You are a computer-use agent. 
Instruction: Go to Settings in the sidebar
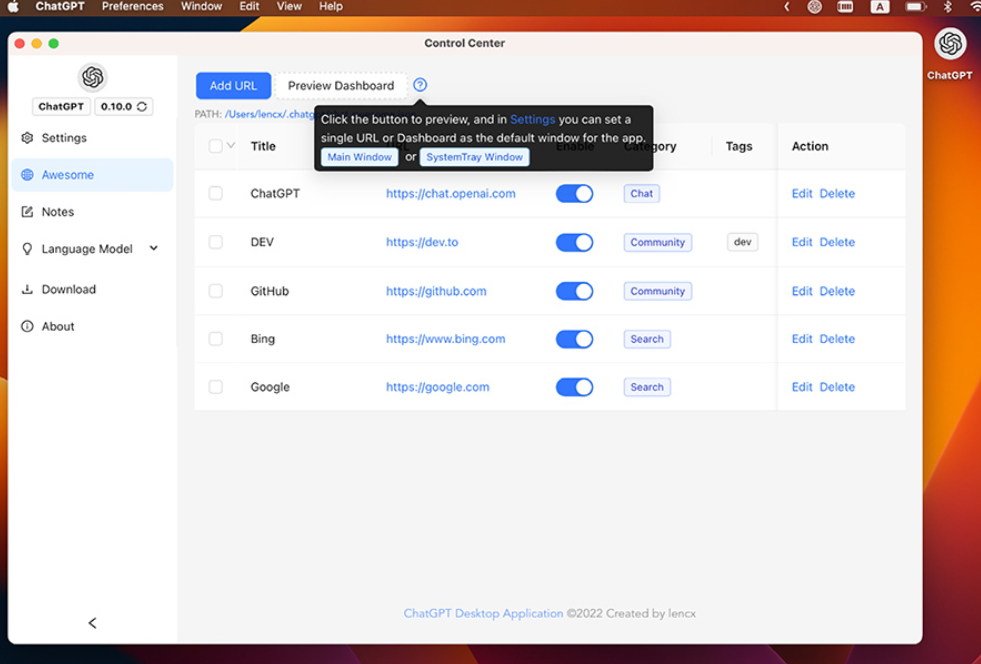pyautogui.click(x=93, y=138)
